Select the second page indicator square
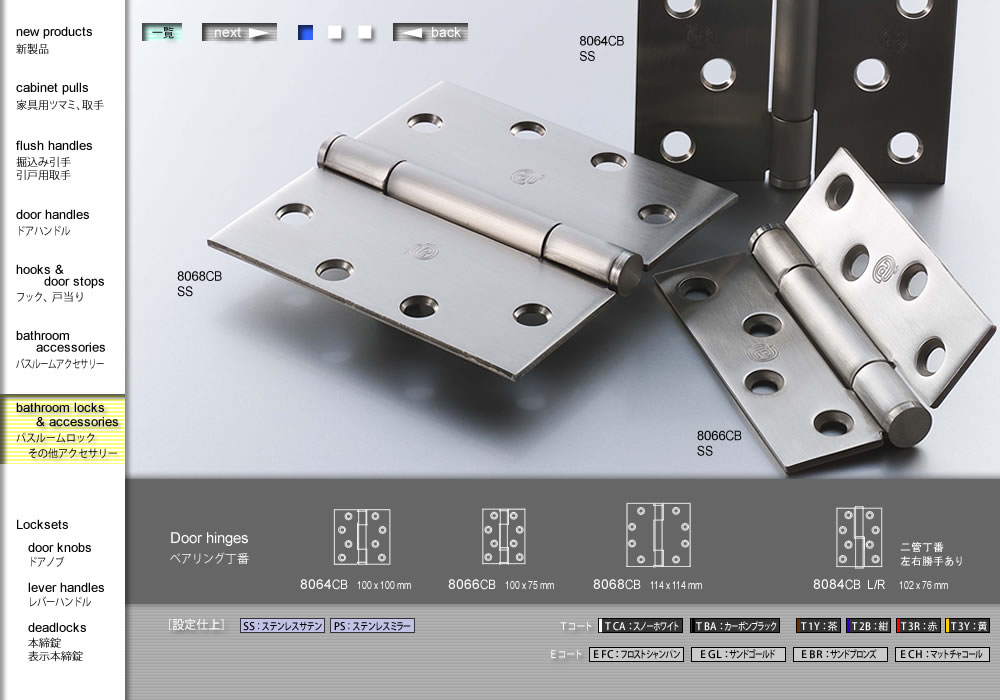This screenshot has width=1000, height=700. (335, 32)
